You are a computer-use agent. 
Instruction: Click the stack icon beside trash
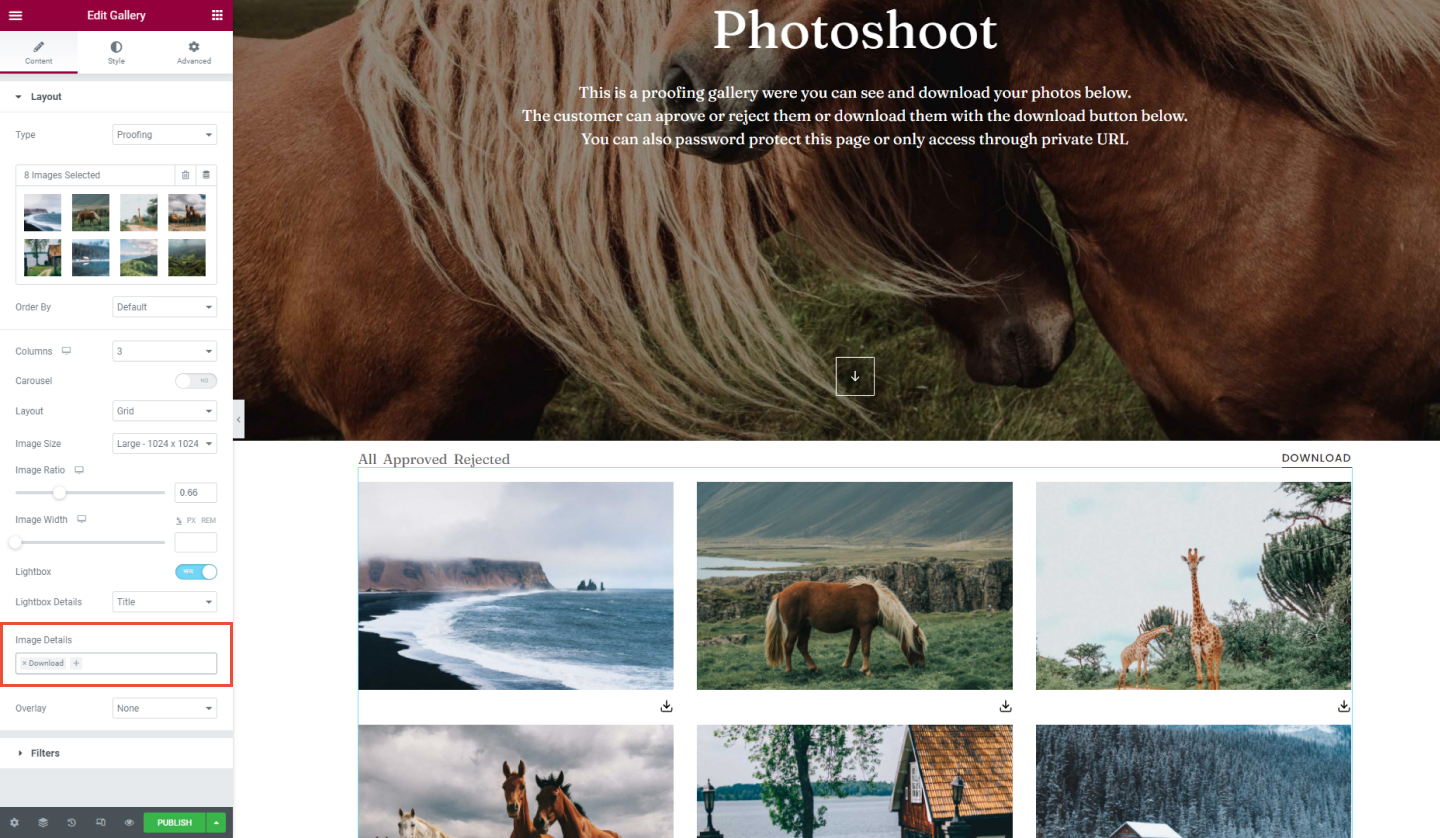(x=207, y=175)
